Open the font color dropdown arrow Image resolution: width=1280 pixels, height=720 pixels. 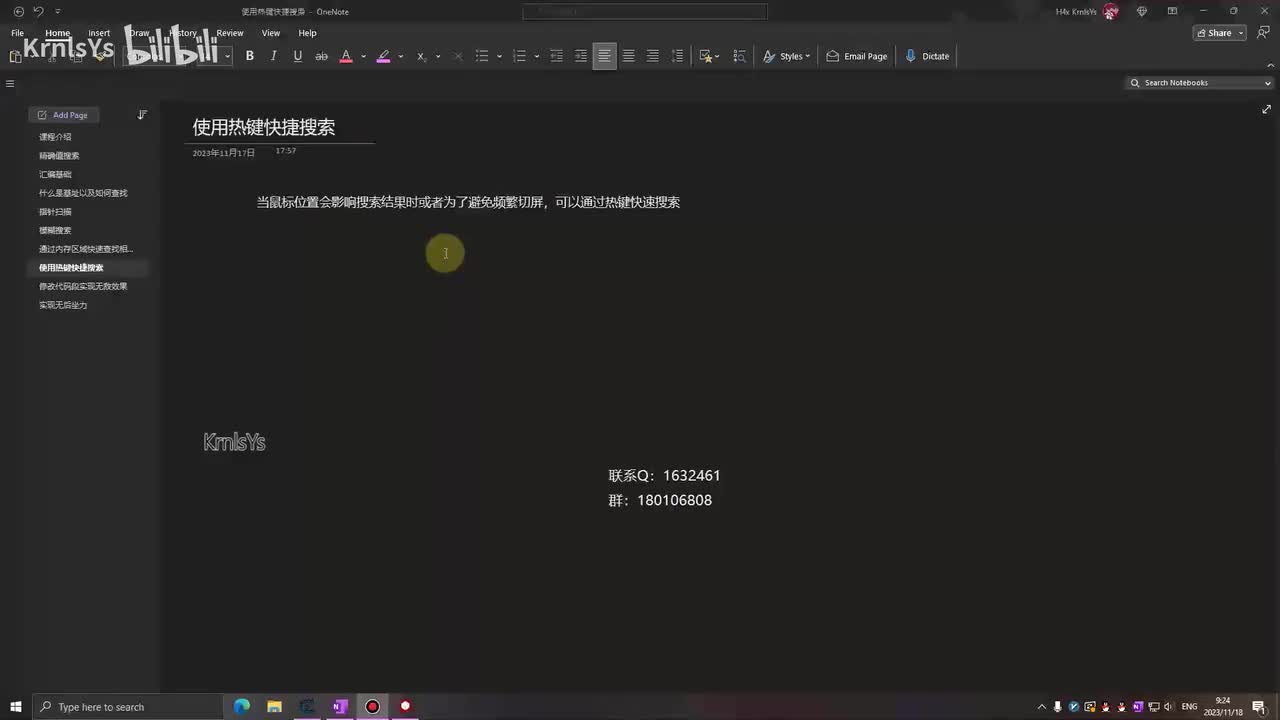pos(363,56)
